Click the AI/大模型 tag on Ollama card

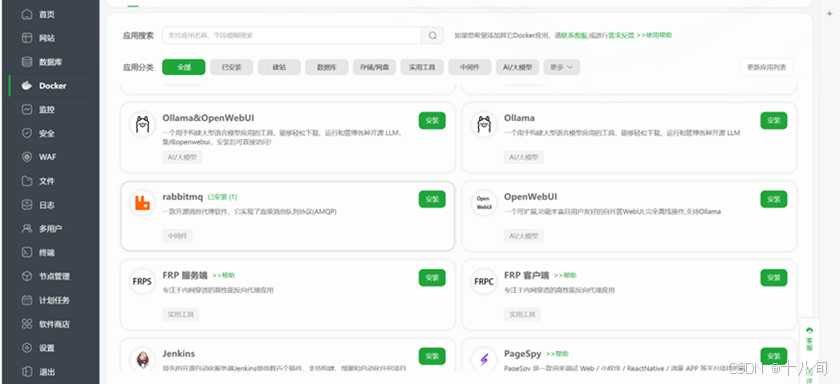523,157
